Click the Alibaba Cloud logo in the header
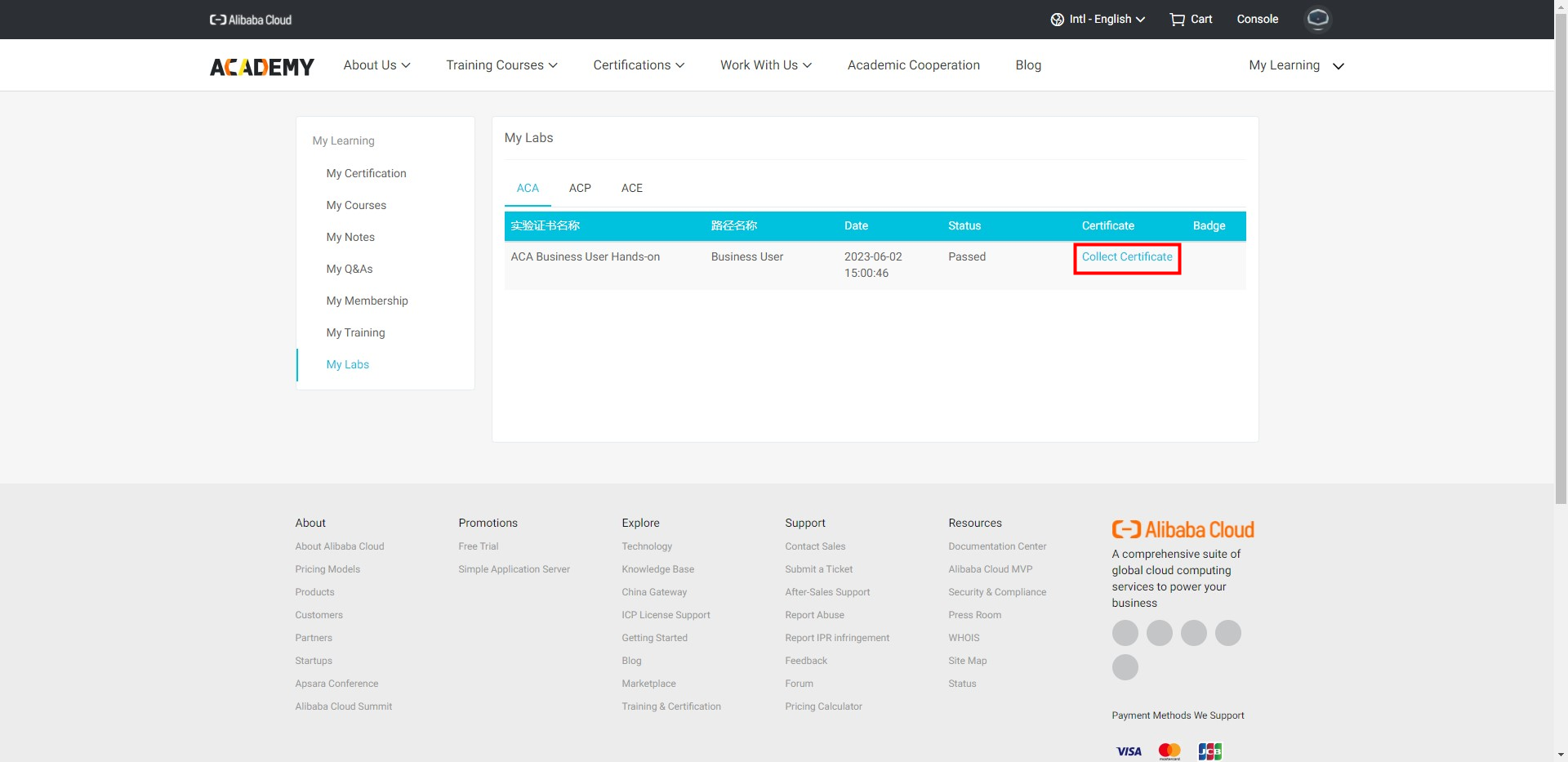Viewport: 1568px width, 762px height. [x=250, y=19]
